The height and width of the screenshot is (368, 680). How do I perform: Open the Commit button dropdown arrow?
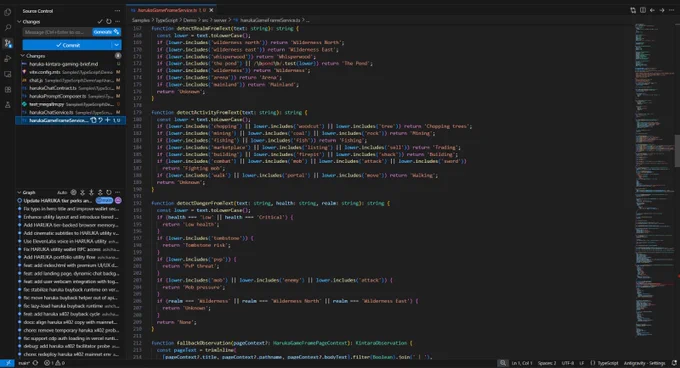(117, 45)
